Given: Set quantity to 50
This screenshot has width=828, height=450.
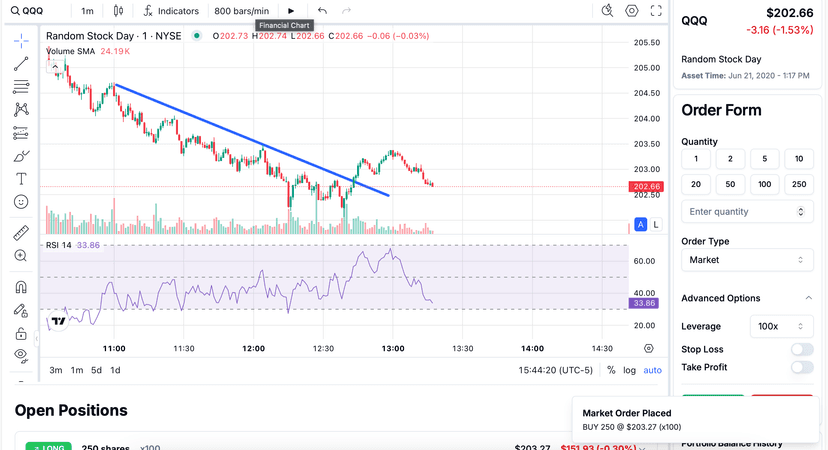Looking at the screenshot, I should [x=730, y=184].
